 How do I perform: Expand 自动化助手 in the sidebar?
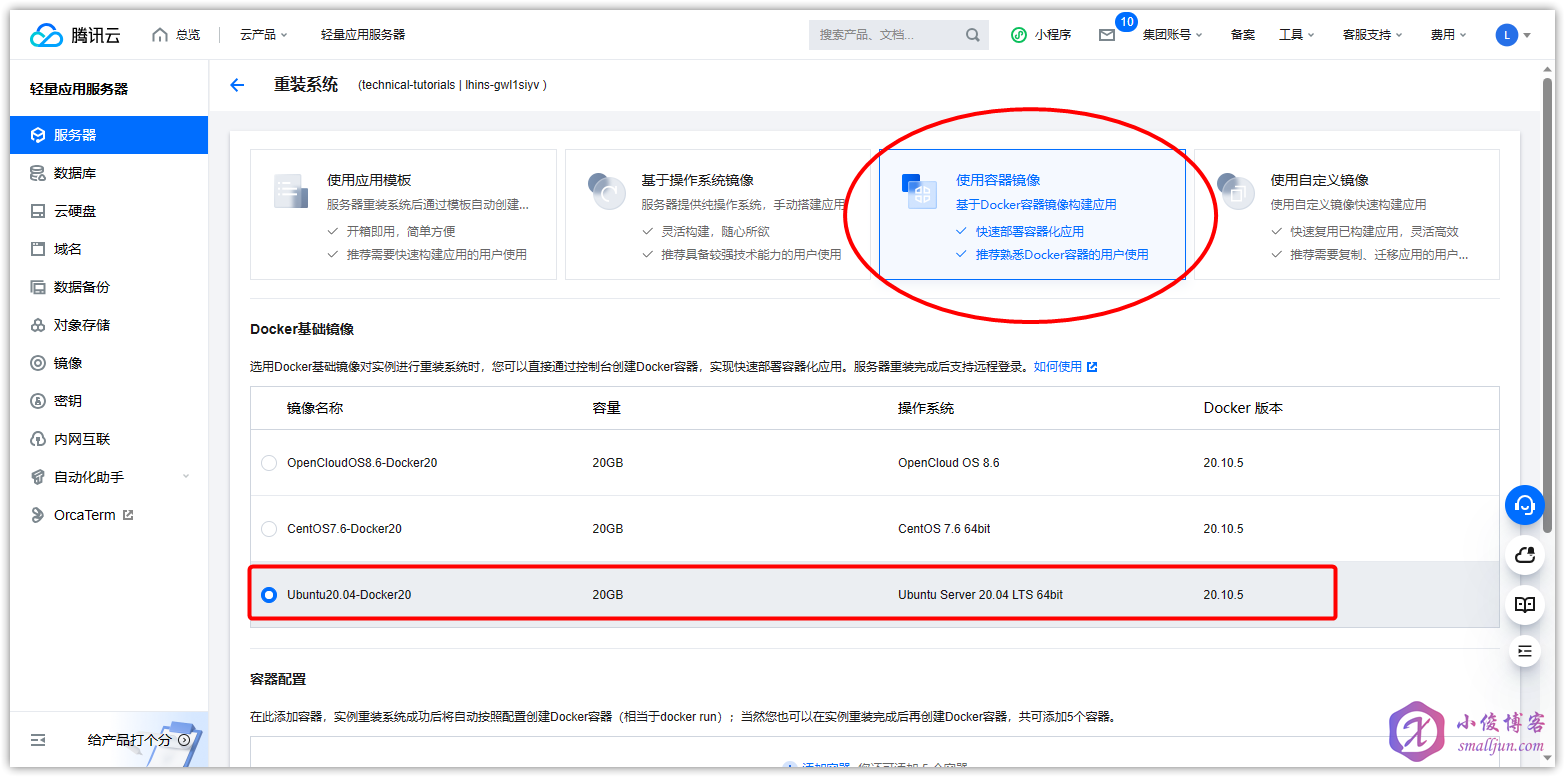click(x=109, y=477)
